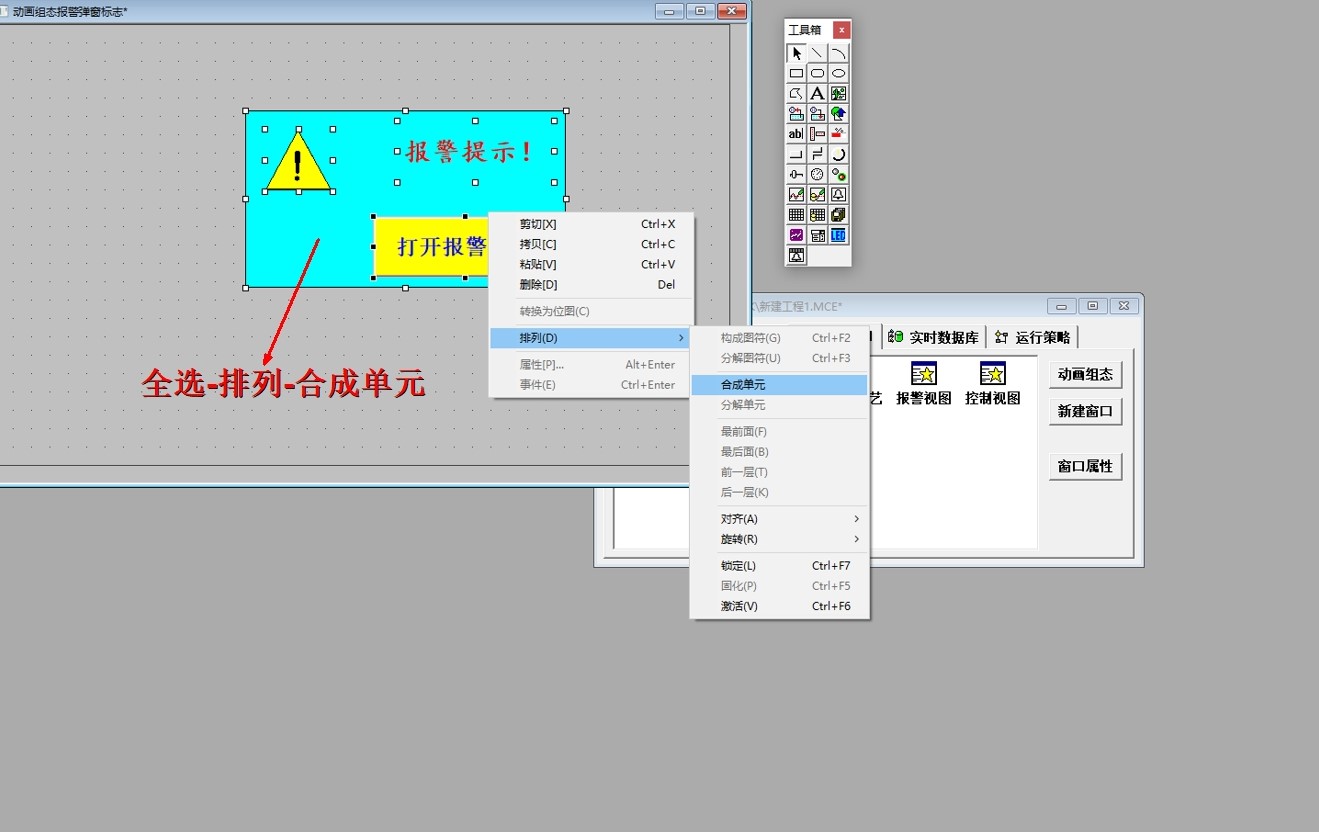Select the Ellipse drawing tool
Screen dimensions: 1319x832
pyautogui.click(x=838, y=73)
